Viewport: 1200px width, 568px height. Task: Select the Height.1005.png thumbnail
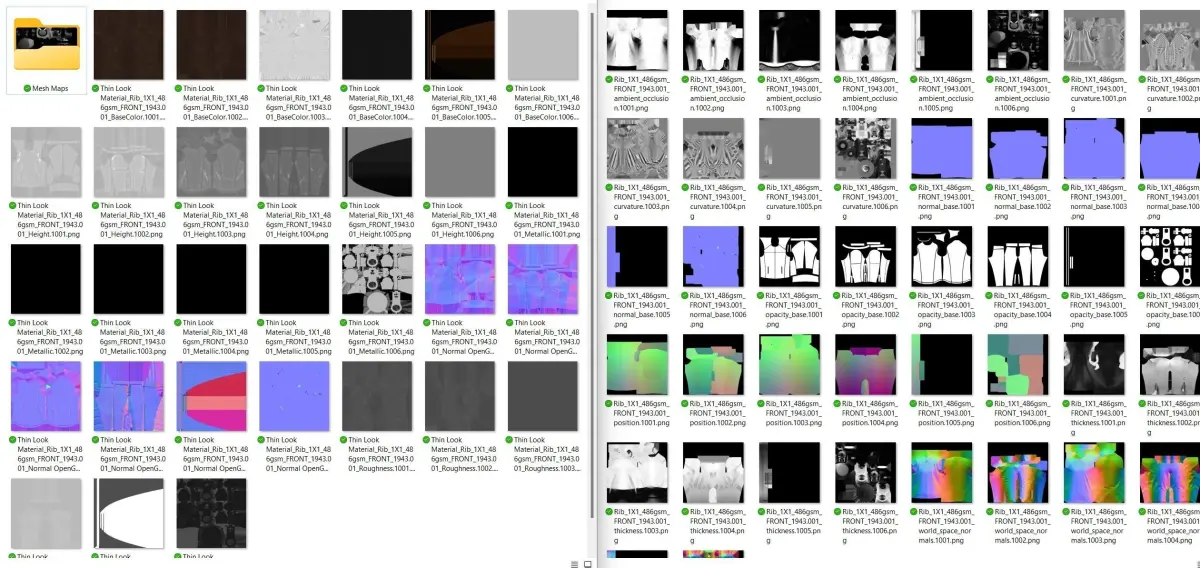(x=379, y=162)
